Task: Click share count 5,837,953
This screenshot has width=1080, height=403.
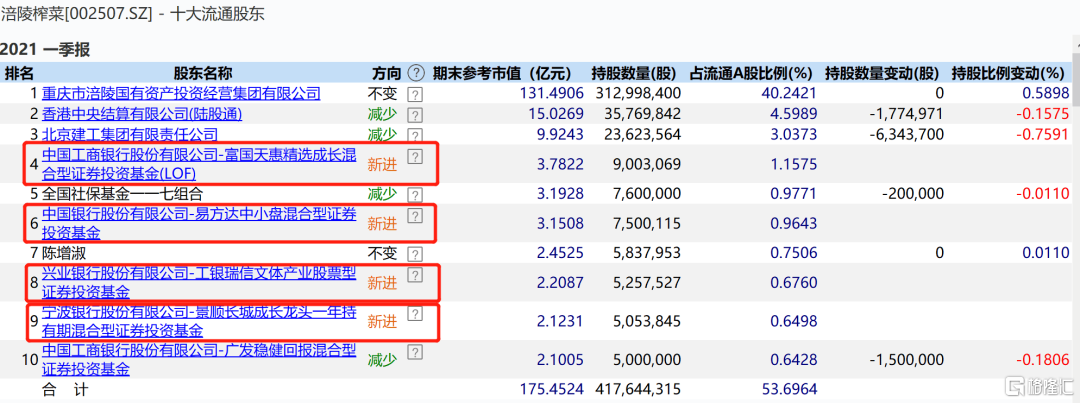Action: (645, 254)
